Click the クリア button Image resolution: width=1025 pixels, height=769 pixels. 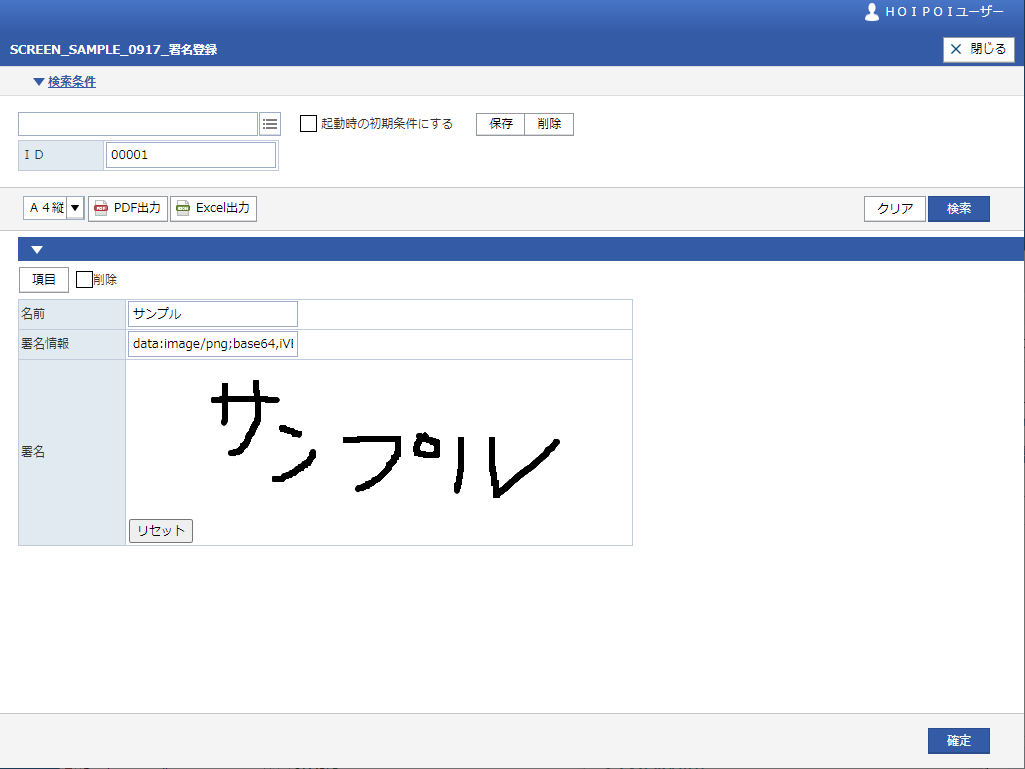point(894,209)
